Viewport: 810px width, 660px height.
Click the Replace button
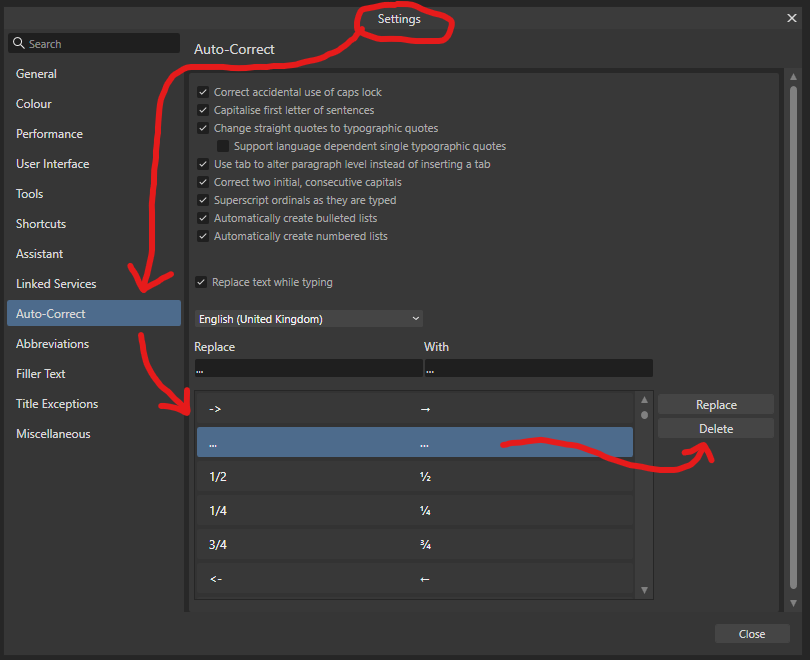tap(715, 404)
